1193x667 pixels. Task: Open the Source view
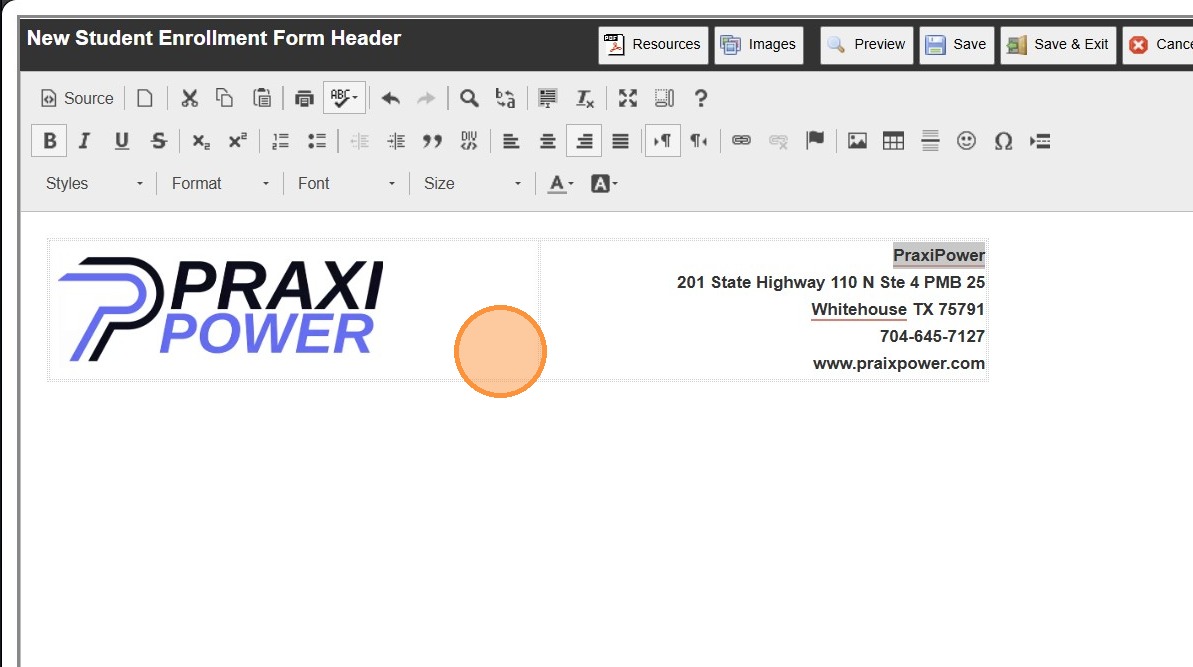pyautogui.click(x=77, y=98)
